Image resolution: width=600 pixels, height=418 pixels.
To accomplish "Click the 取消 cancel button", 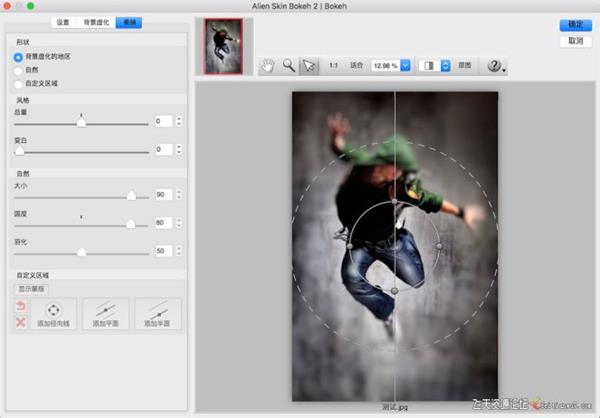I will click(573, 41).
